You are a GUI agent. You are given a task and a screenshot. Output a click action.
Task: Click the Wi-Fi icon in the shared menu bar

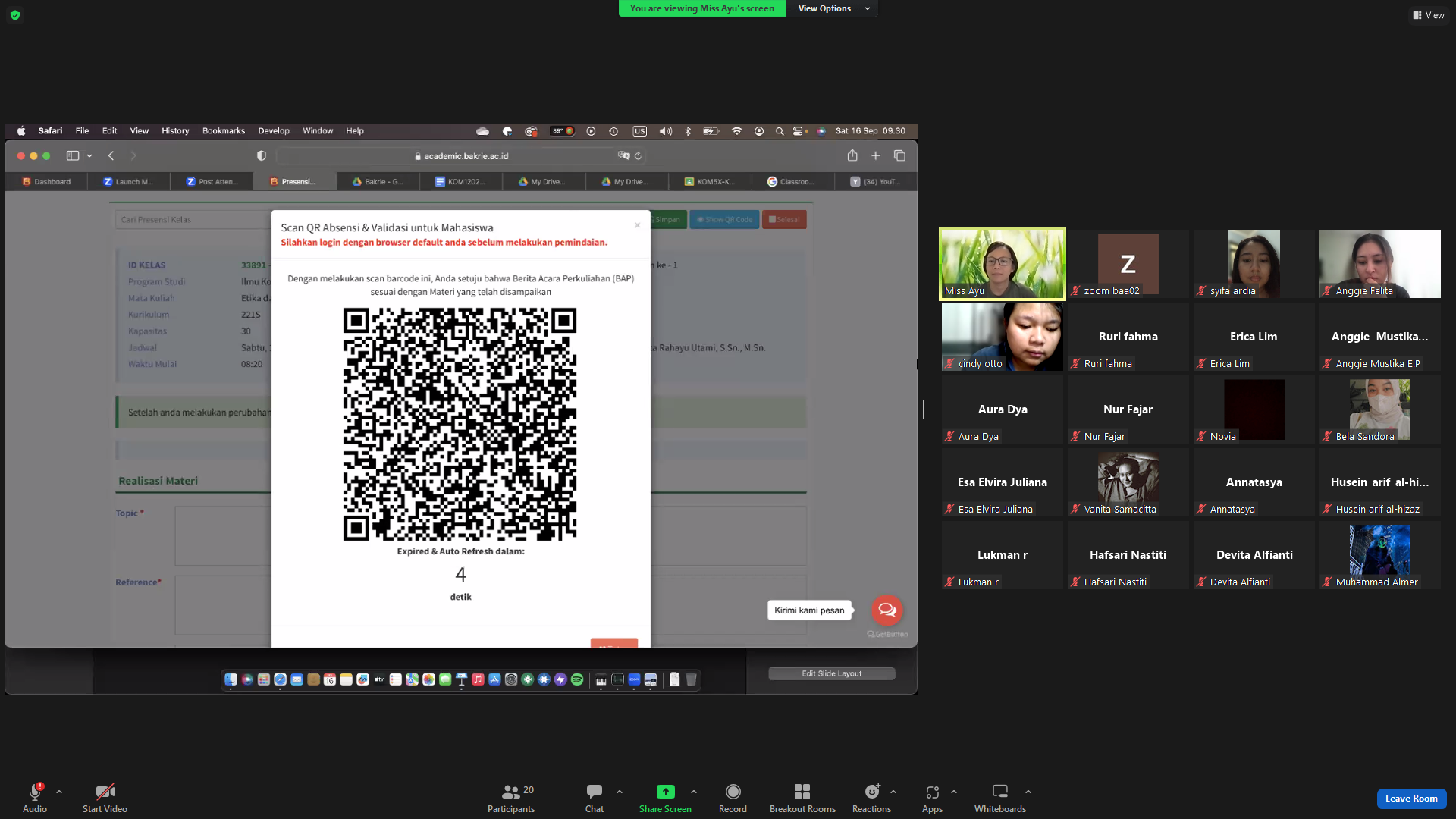tap(736, 131)
